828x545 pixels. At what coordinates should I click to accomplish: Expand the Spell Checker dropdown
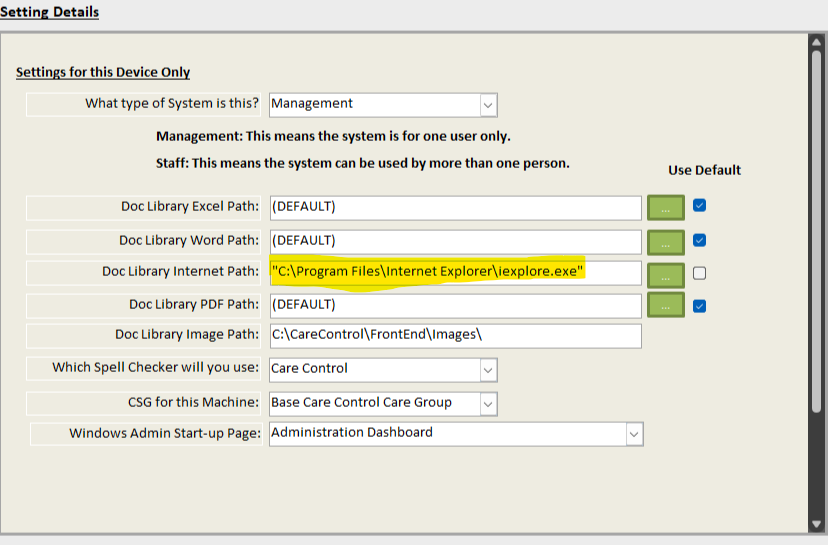pyautogui.click(x=488, y=369)
